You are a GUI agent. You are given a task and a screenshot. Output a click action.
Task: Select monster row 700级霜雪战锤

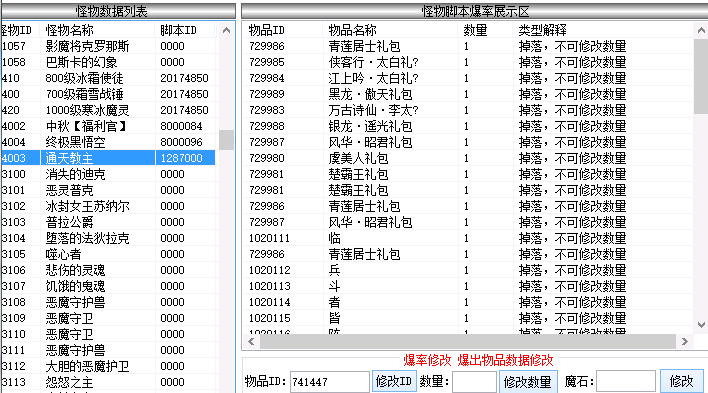click(108, 94)
